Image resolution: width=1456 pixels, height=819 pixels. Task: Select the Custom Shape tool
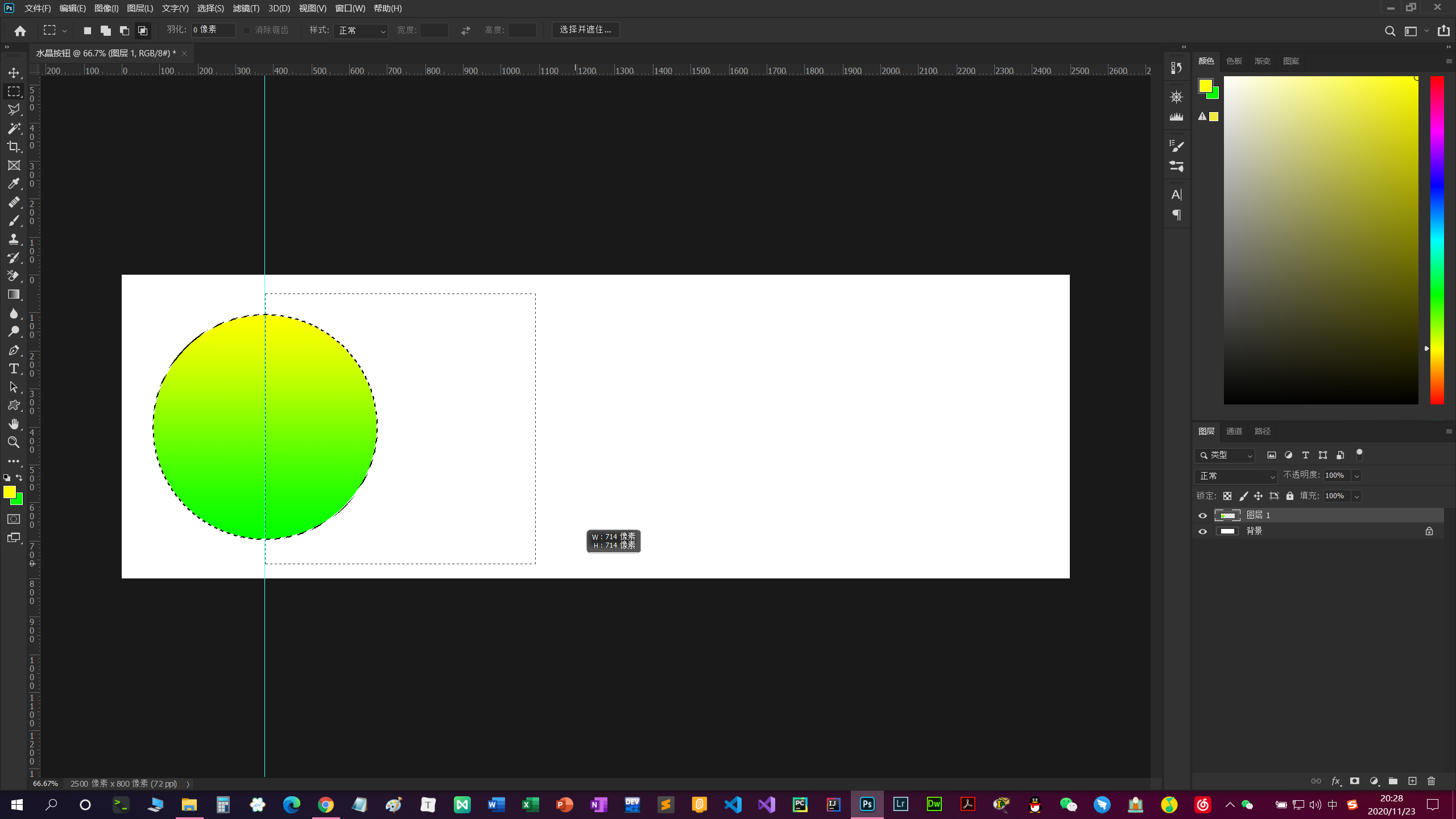coord(14,406)
